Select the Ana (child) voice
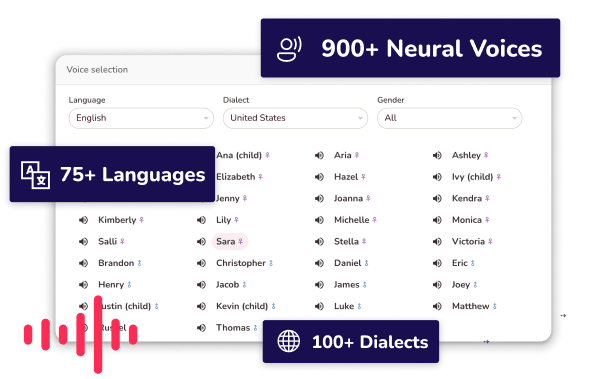 point(239,155)
